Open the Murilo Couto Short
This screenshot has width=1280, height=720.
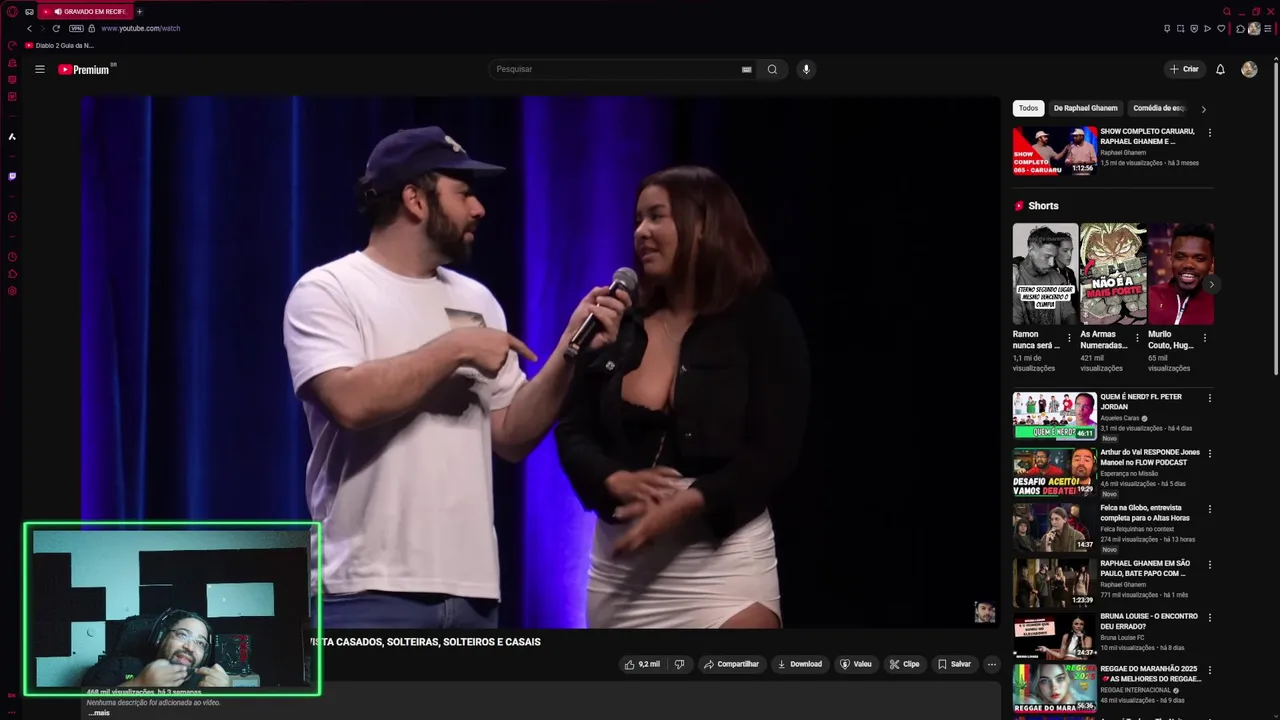pos(1181,274)
